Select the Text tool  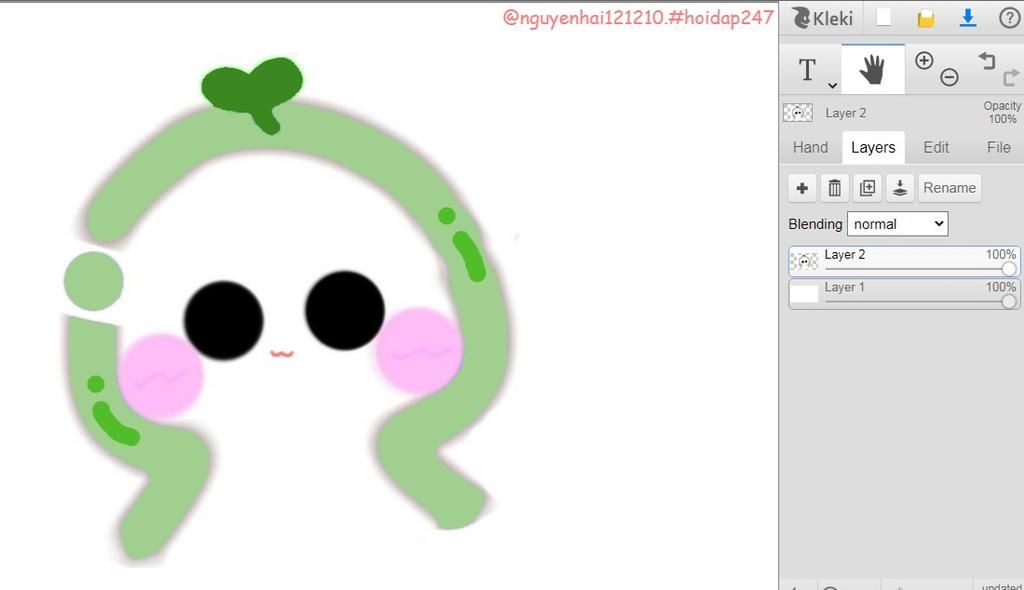pos(807,69)
